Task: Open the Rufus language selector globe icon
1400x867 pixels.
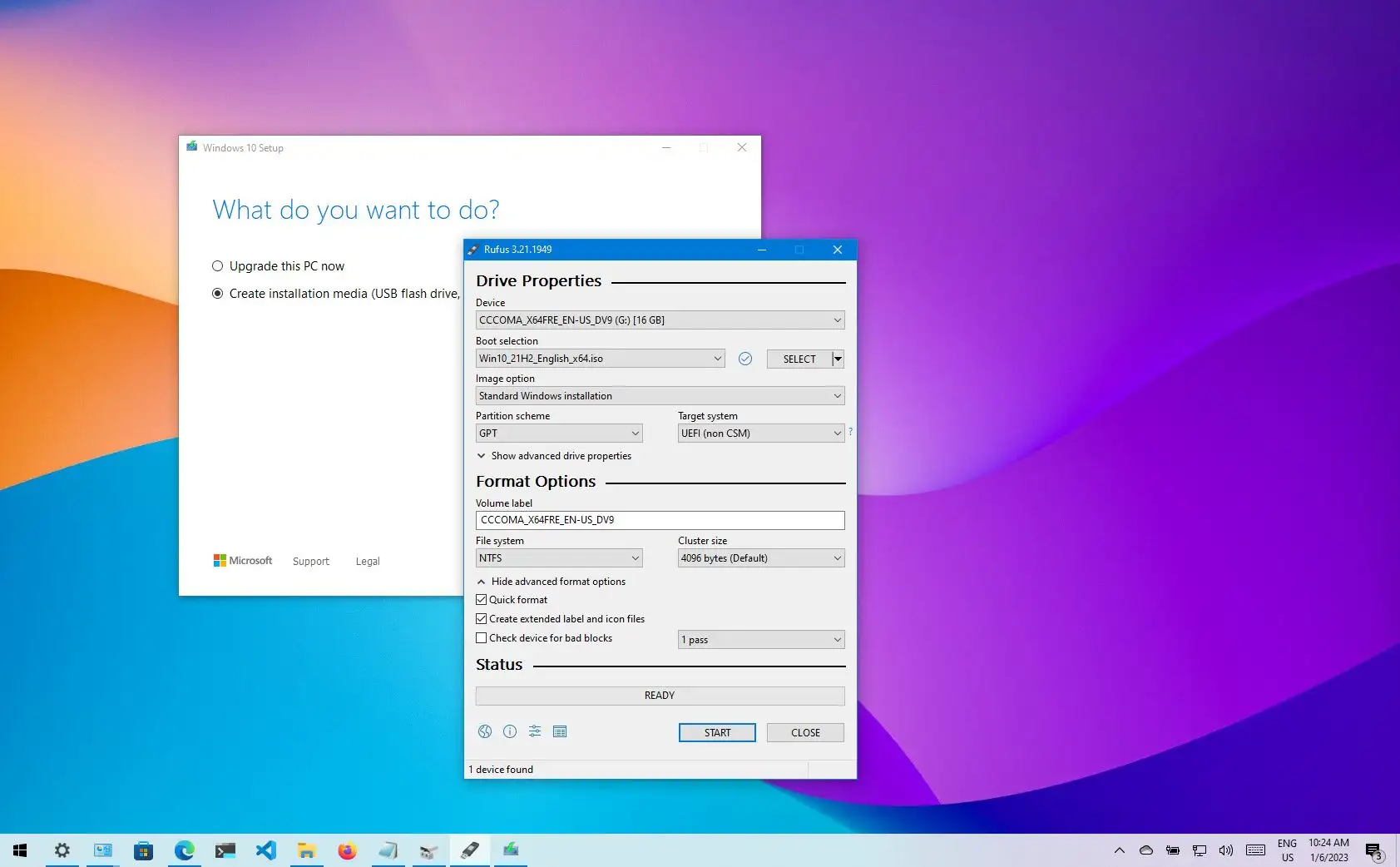Action: click(485, 731)
